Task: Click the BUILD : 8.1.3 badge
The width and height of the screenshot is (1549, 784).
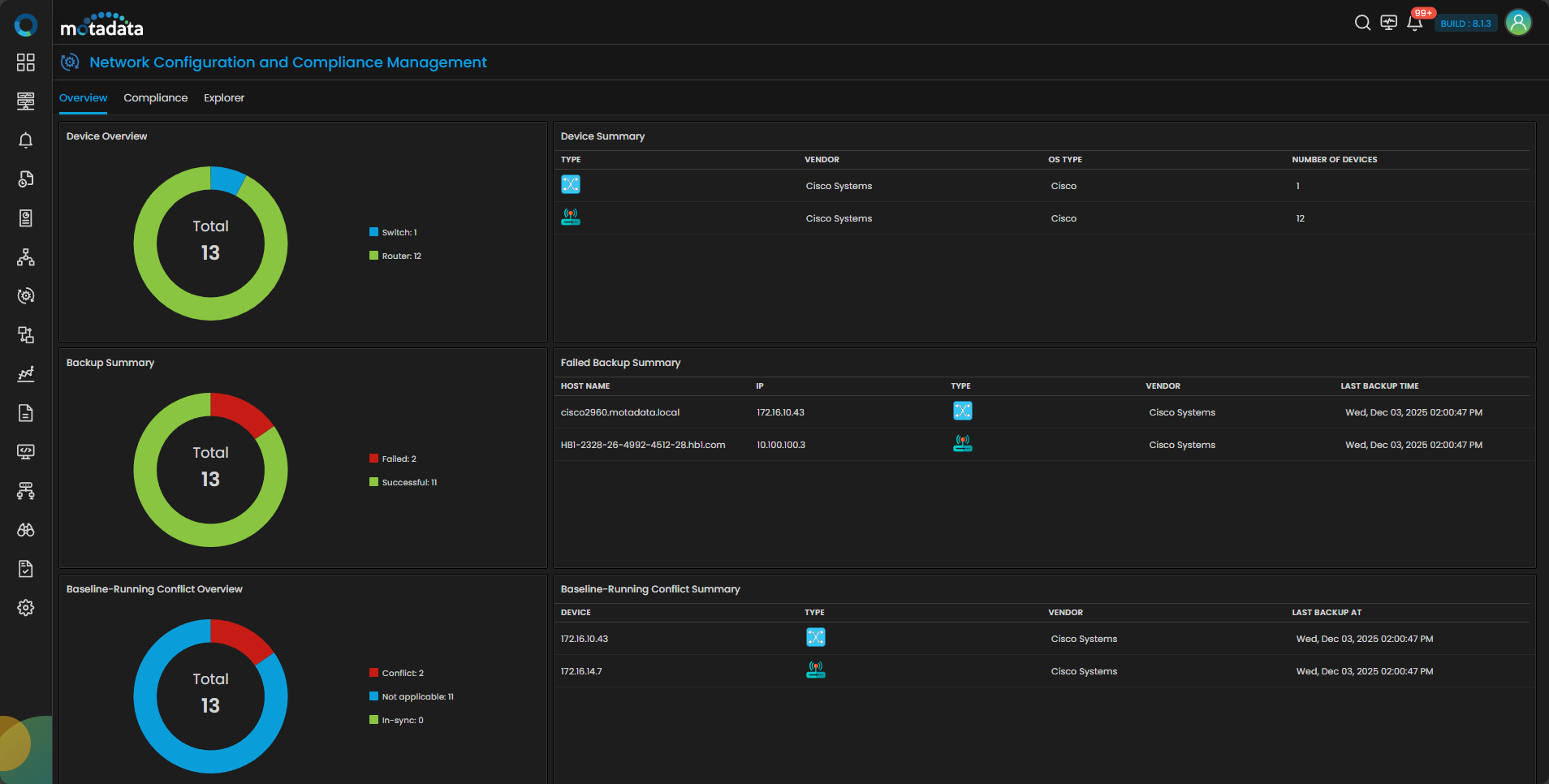Action: pyautogui.click(x=1465, y=24)
